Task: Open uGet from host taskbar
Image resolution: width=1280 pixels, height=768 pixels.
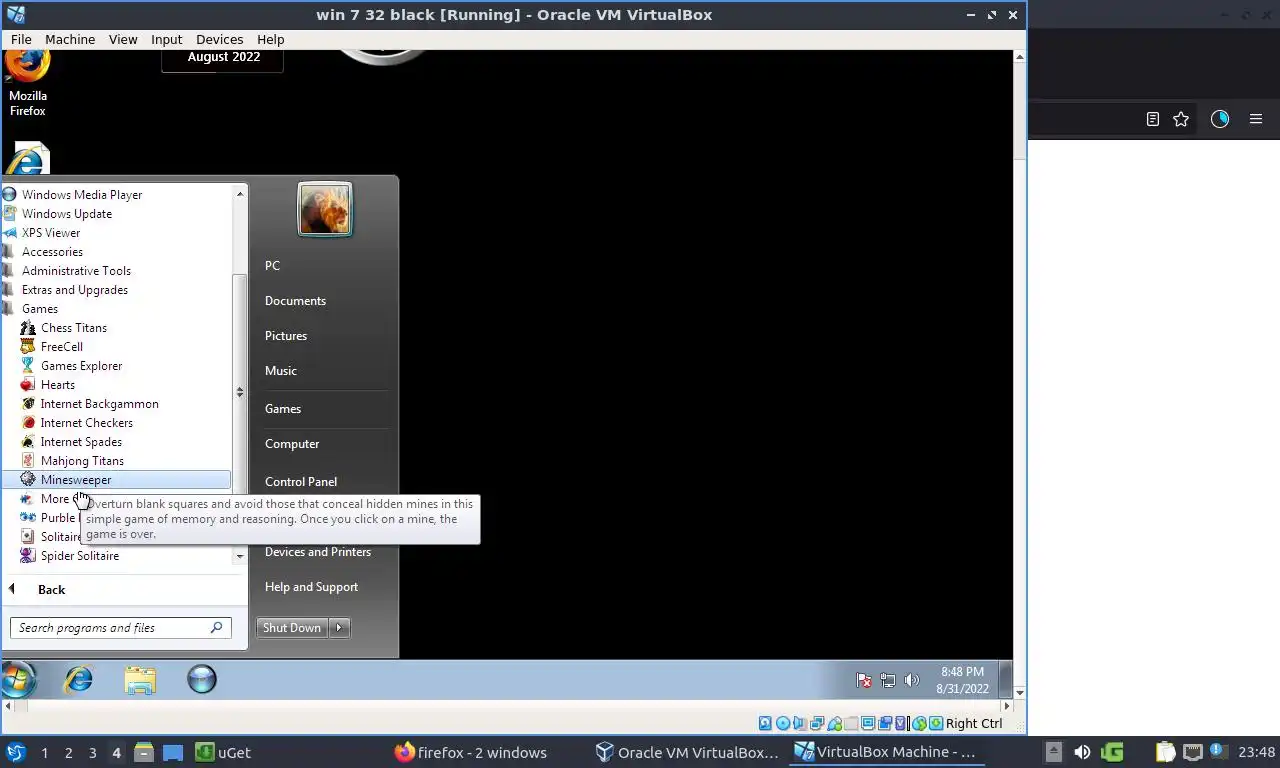Action: click(x=222, y=753)
